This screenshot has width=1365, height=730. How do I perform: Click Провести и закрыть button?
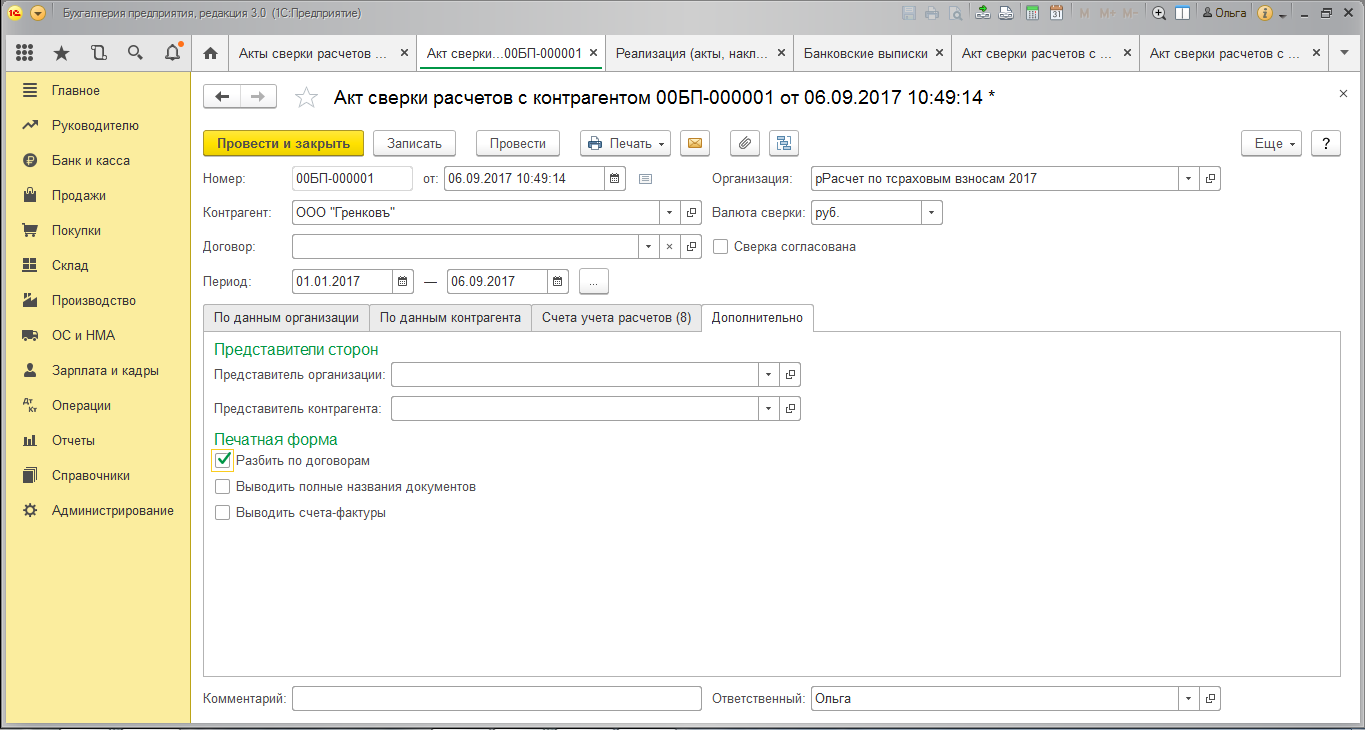284,143
